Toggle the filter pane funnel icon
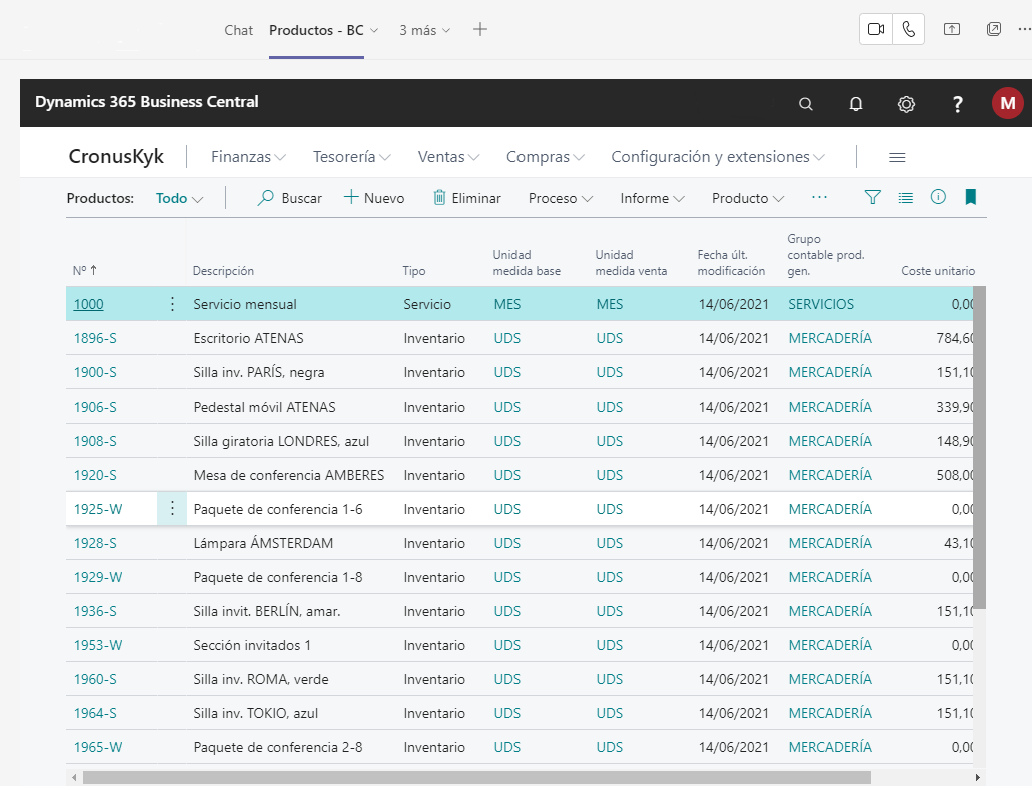The height and width of the screenshot is (786, 1032). point(872,197)
